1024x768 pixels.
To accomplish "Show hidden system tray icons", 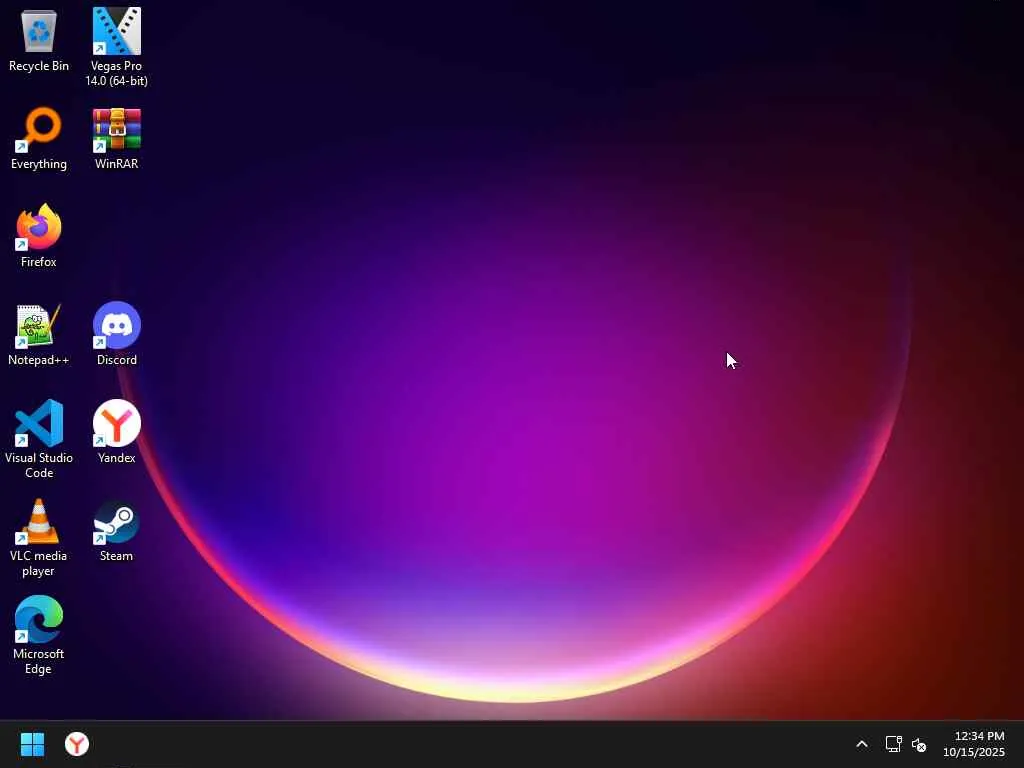I will tap(862, 744).
